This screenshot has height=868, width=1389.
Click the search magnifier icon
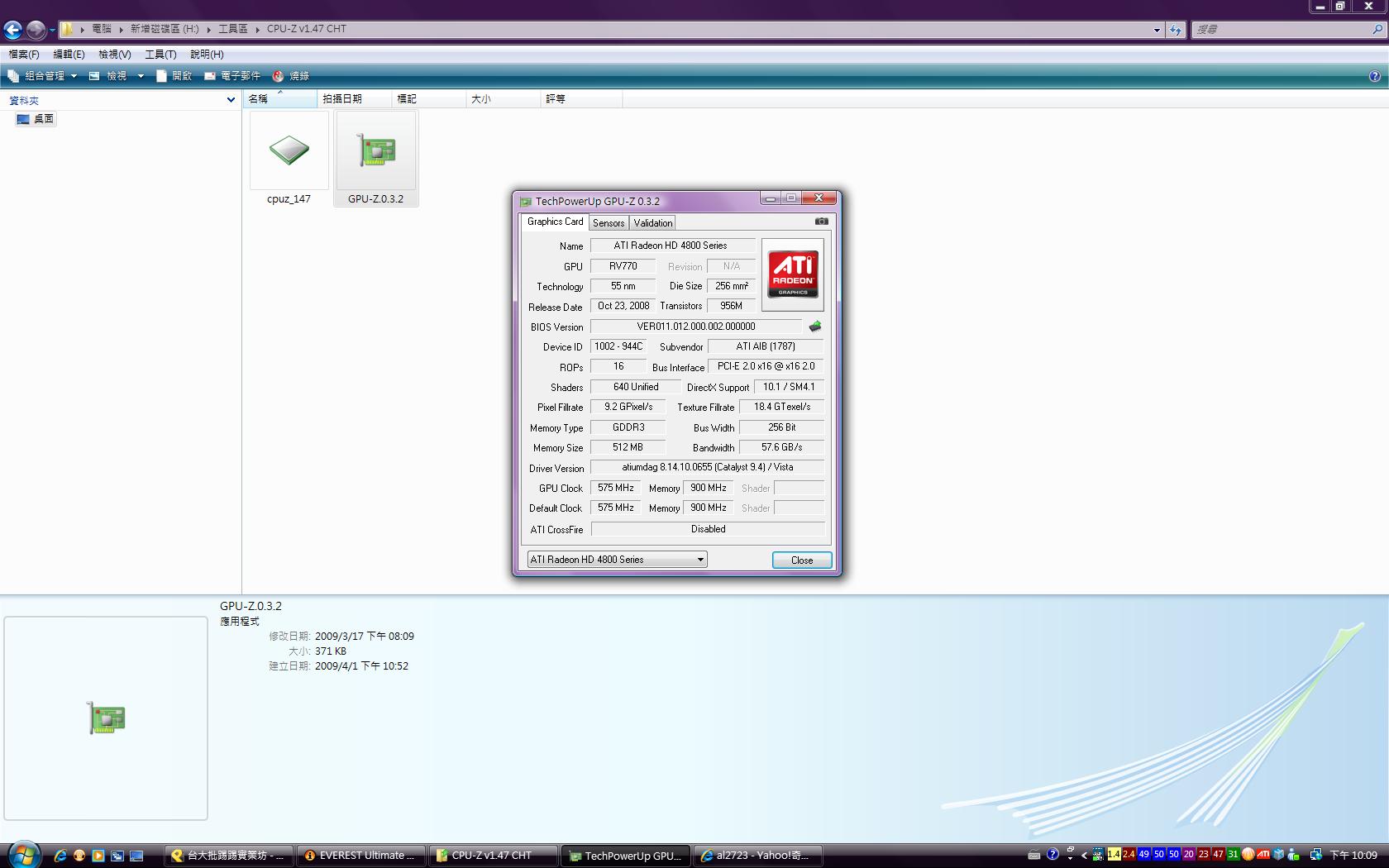coord(1377,30)
